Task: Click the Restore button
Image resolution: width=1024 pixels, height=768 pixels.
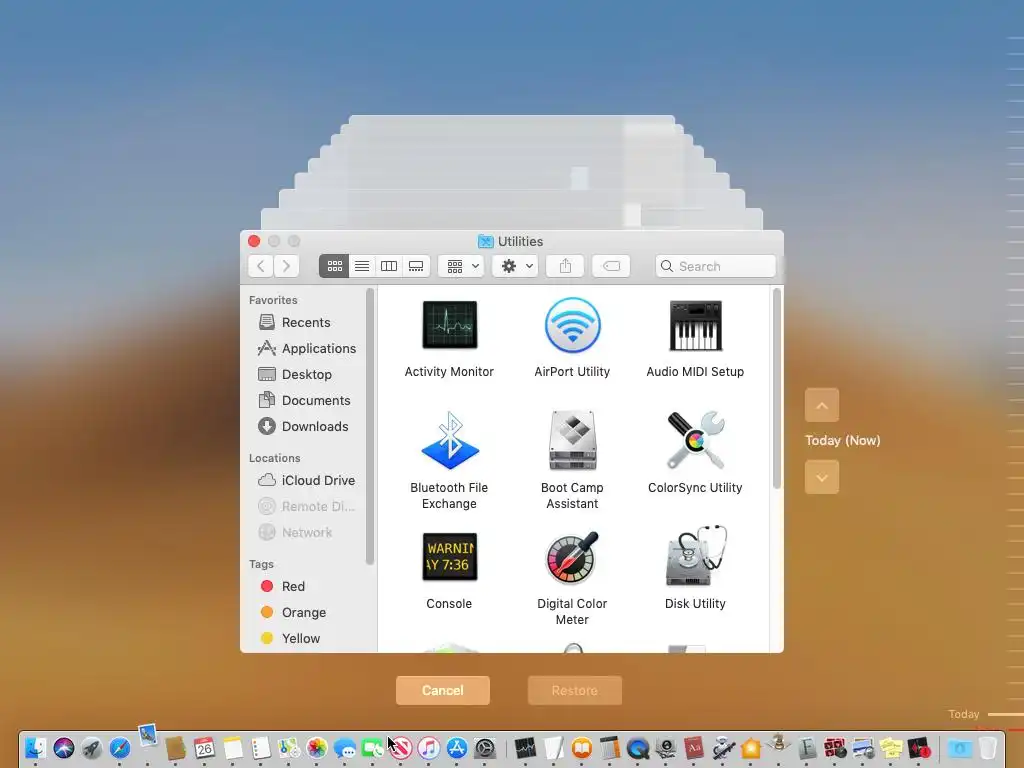Action: point(575,690)
